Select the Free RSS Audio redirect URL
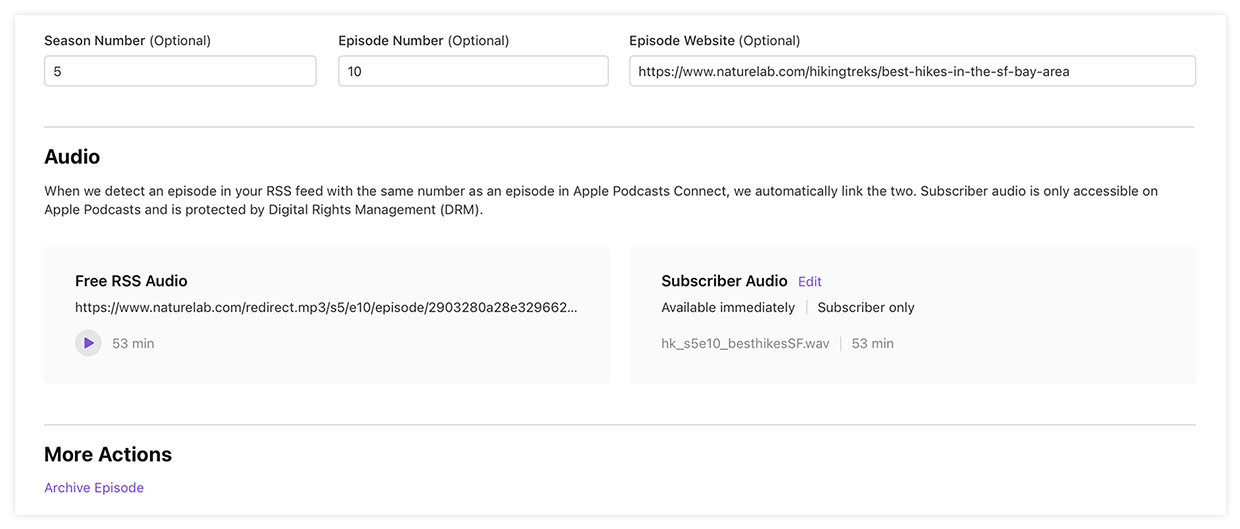Viewport: 1240px width, 529px height. click(326, 308)
